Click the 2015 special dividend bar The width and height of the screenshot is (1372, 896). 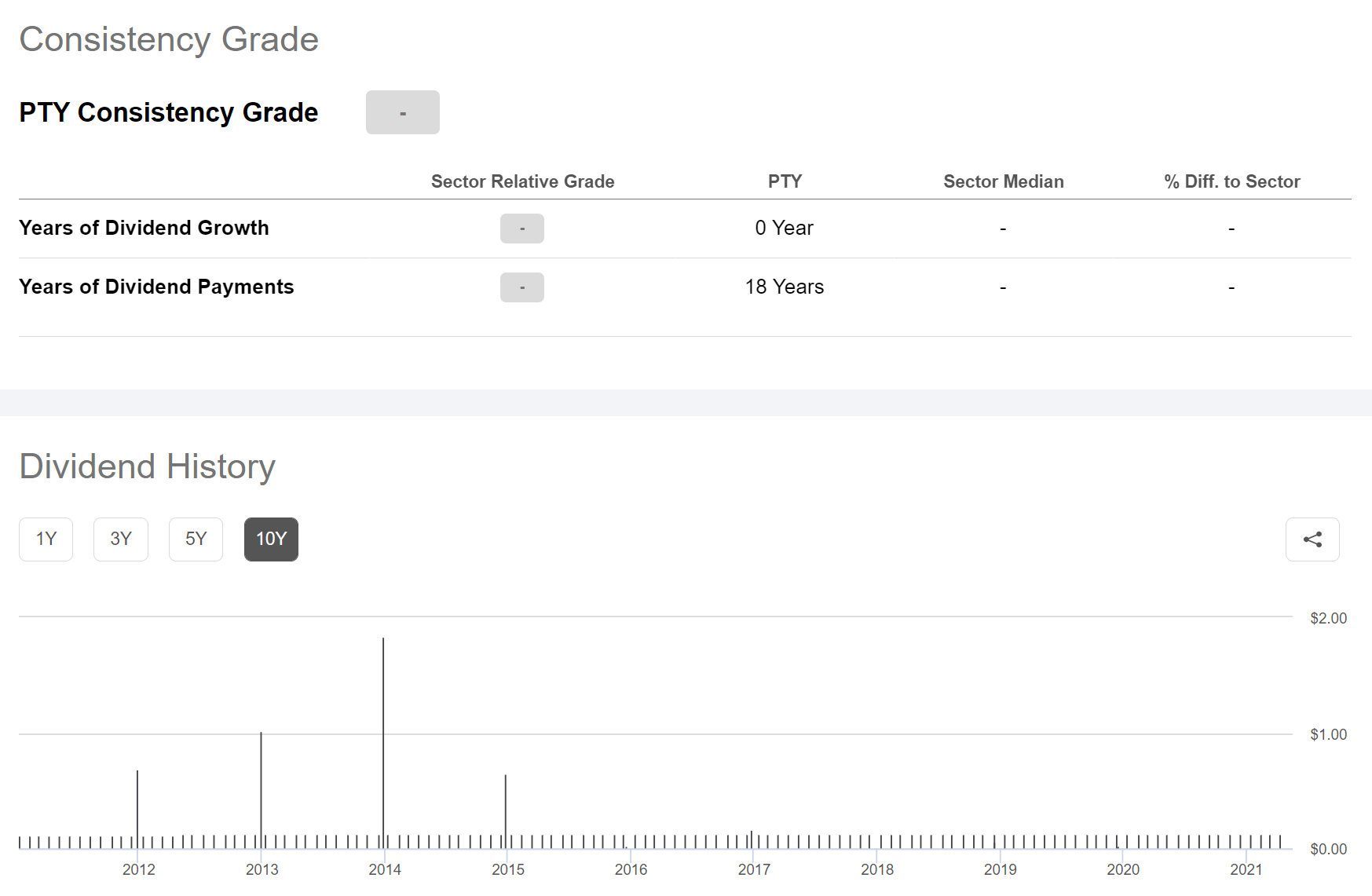coord(506,810)
